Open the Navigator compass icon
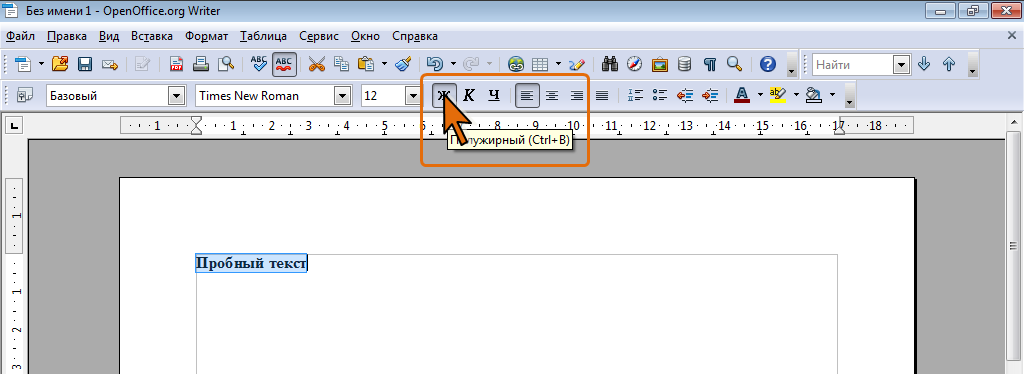1024x374 pixels. point(635,64)
